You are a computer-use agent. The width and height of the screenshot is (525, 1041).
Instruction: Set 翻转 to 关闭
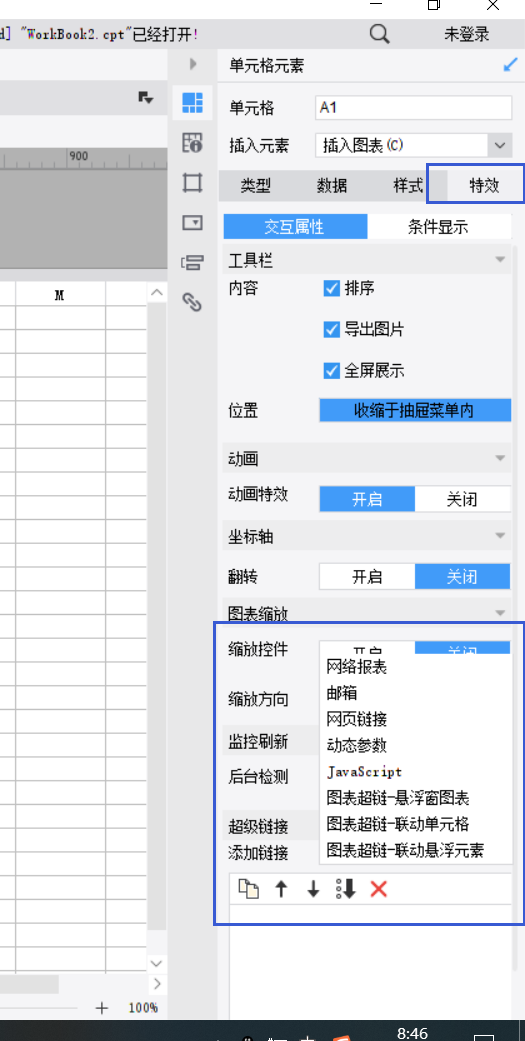point(463,577)
